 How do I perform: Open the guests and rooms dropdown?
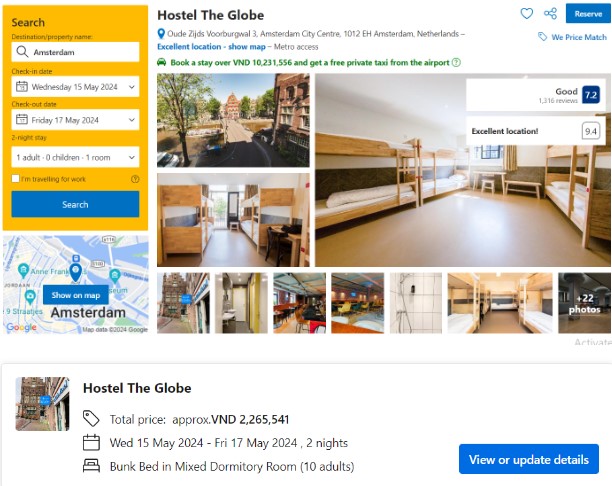pos(75,157)
